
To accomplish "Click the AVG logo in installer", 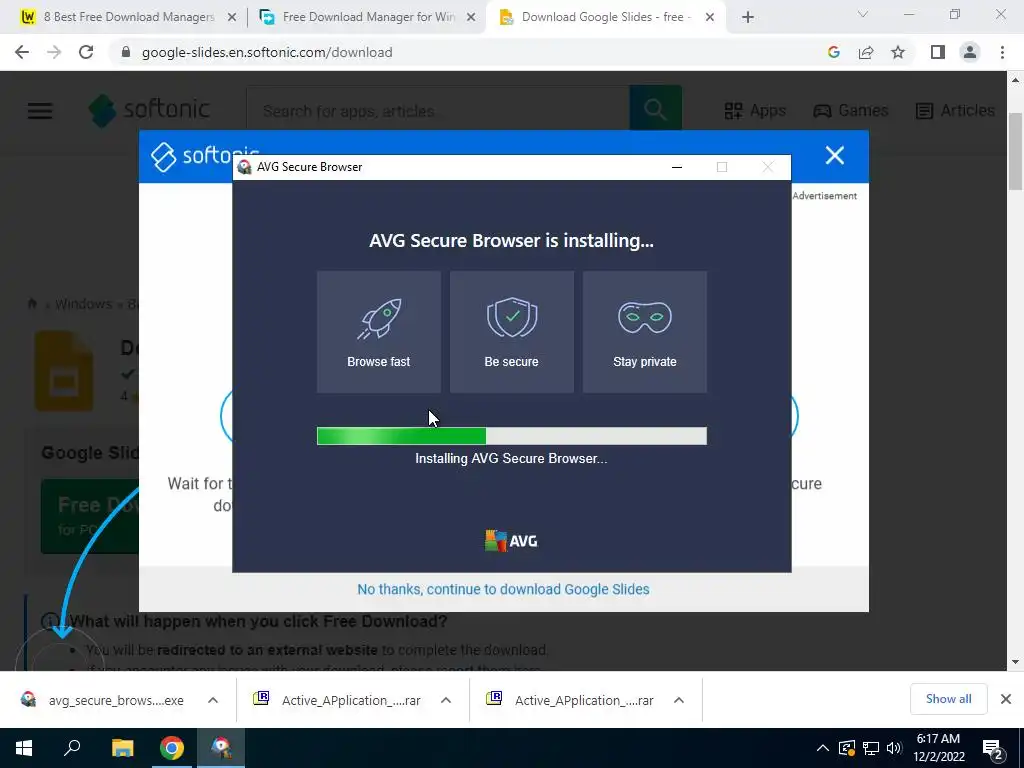I will [511, 541].
